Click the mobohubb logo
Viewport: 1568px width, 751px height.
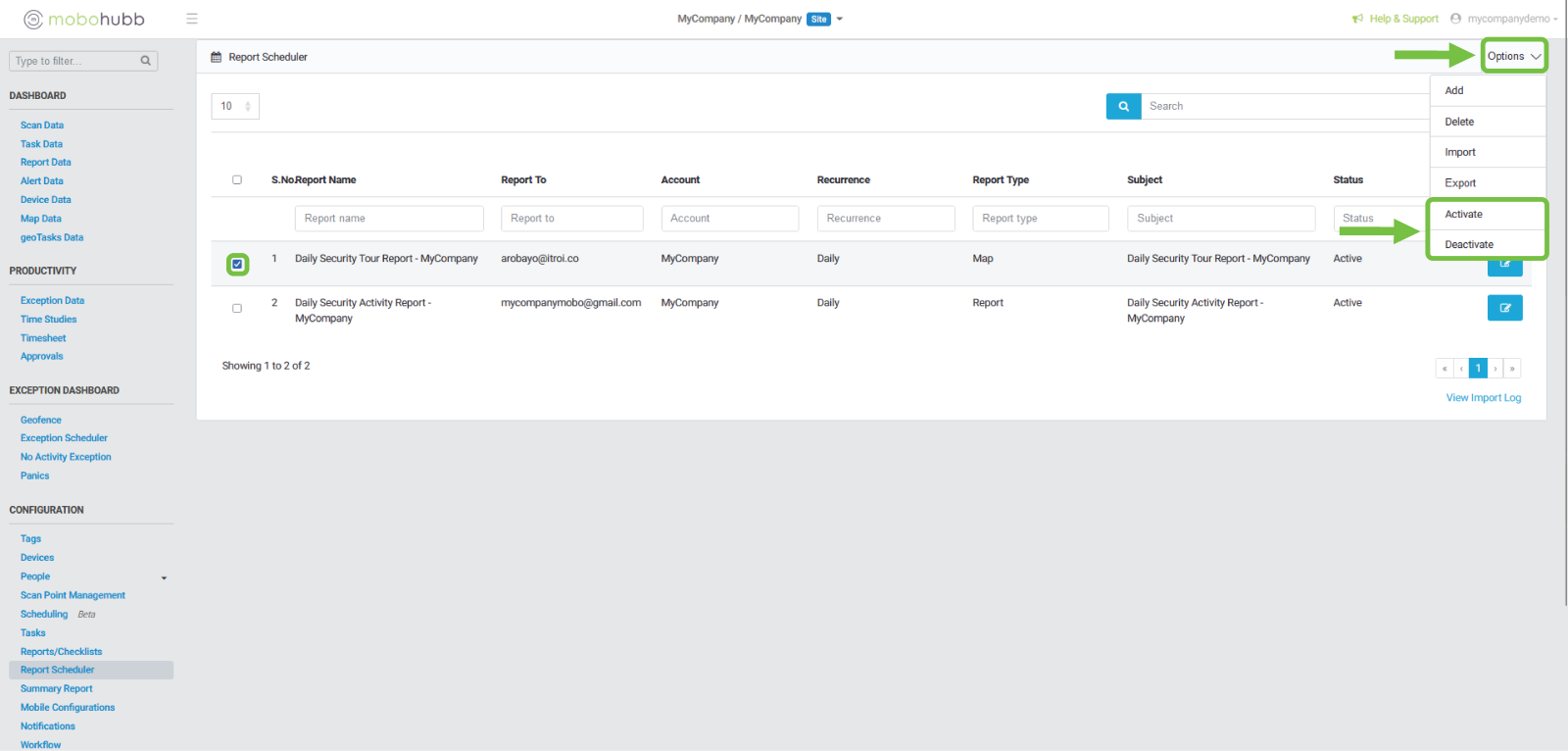(84, 19)
